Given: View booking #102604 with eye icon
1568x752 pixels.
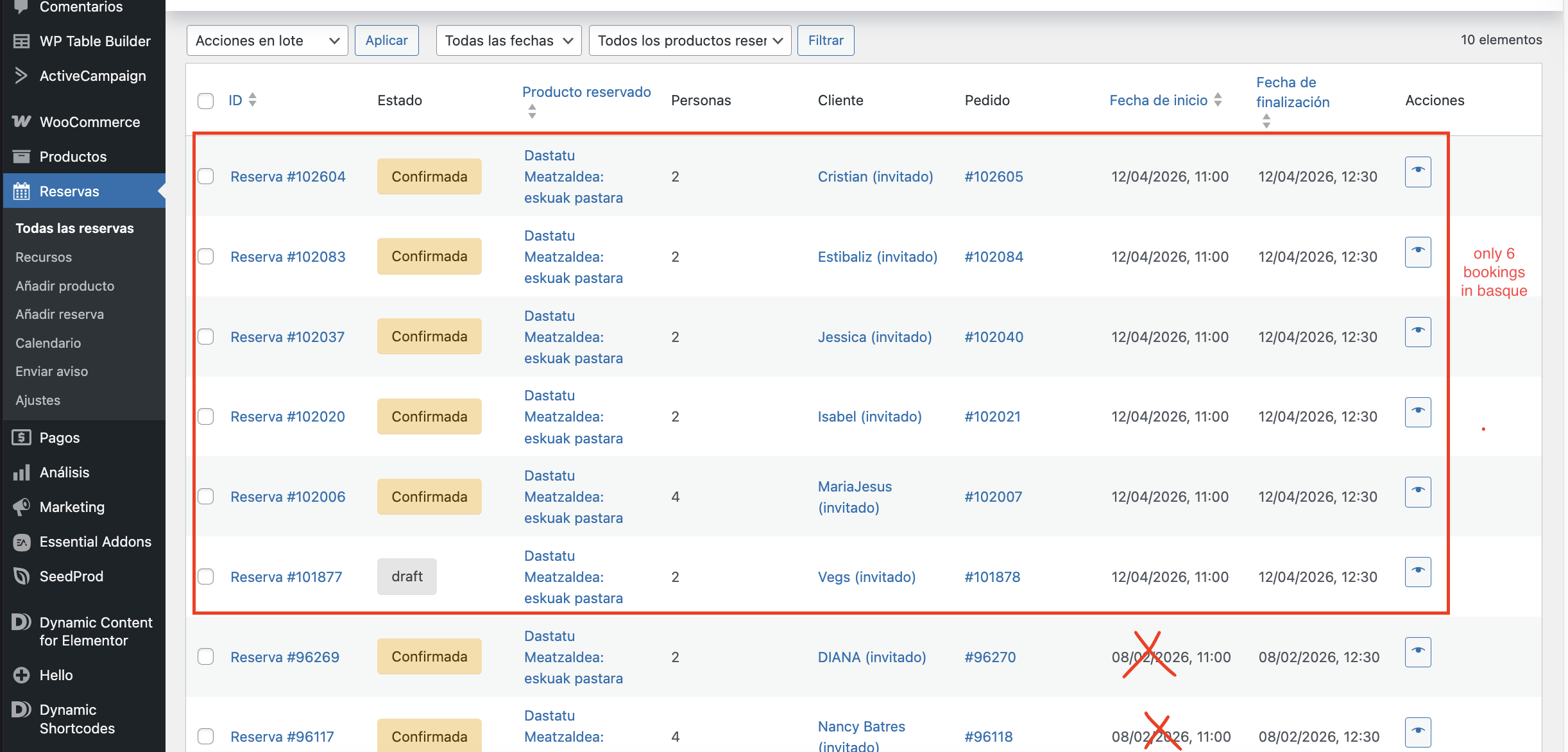Looking at the screenshot, I should pos(1417,171).
